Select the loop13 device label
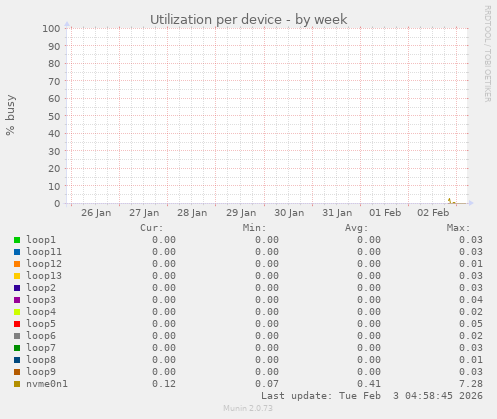The height and width of the screenshot is (419, 497). [44, 276]
